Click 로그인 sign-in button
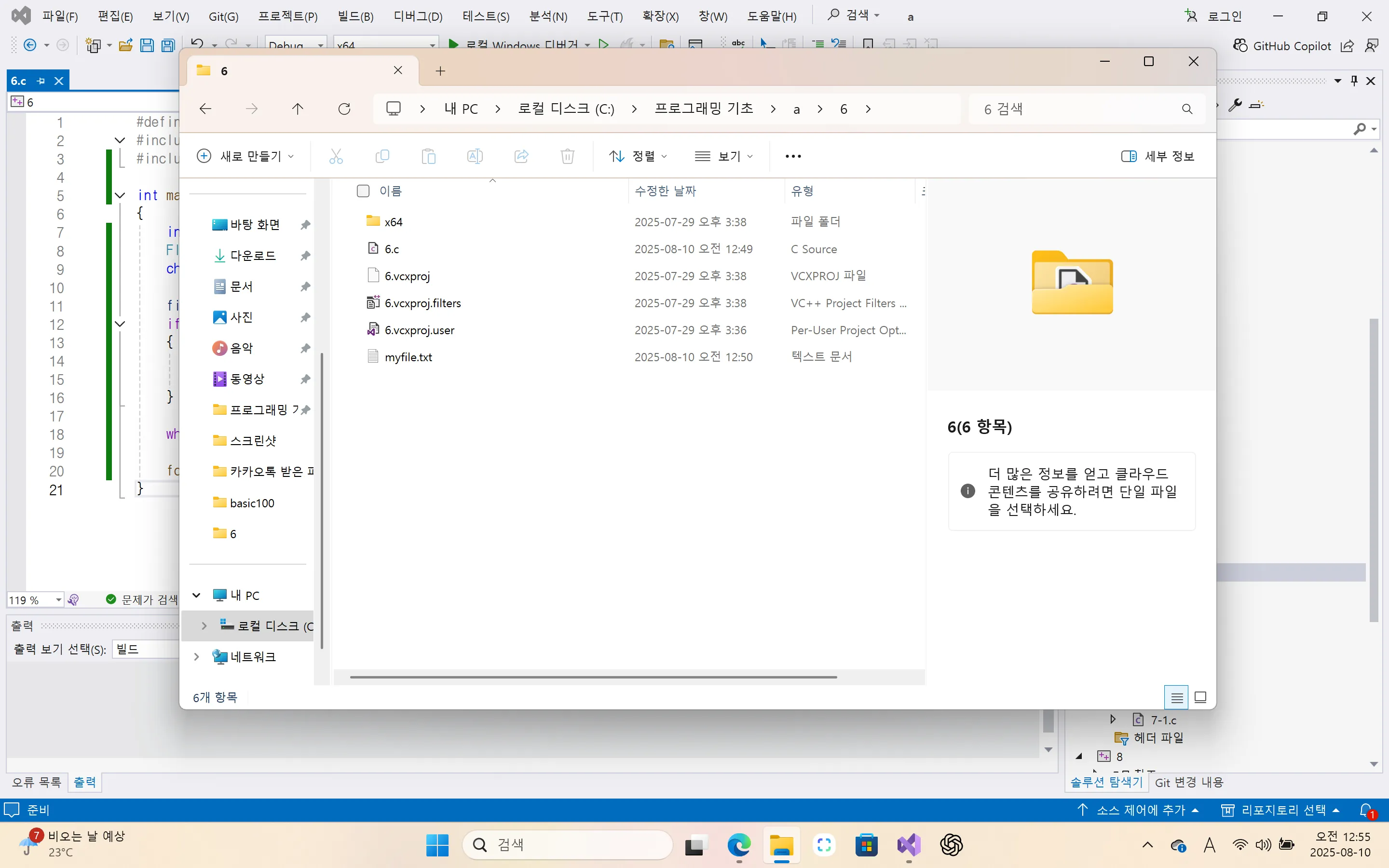This screenshot has width=1389, height=868. tap(1214, 16)
